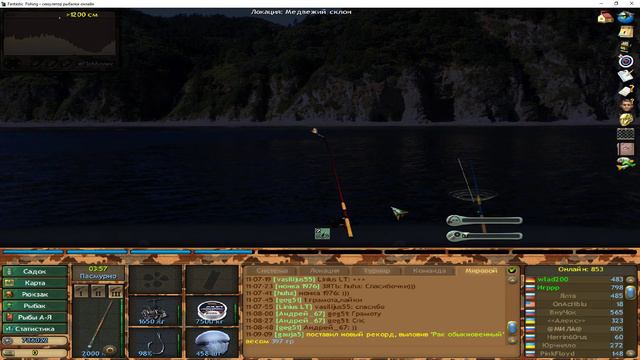Image resolution: width=640 pixels, height=360 pixels.
Task: Switch to the Мировой chat tab
Action: click(481, 271)
